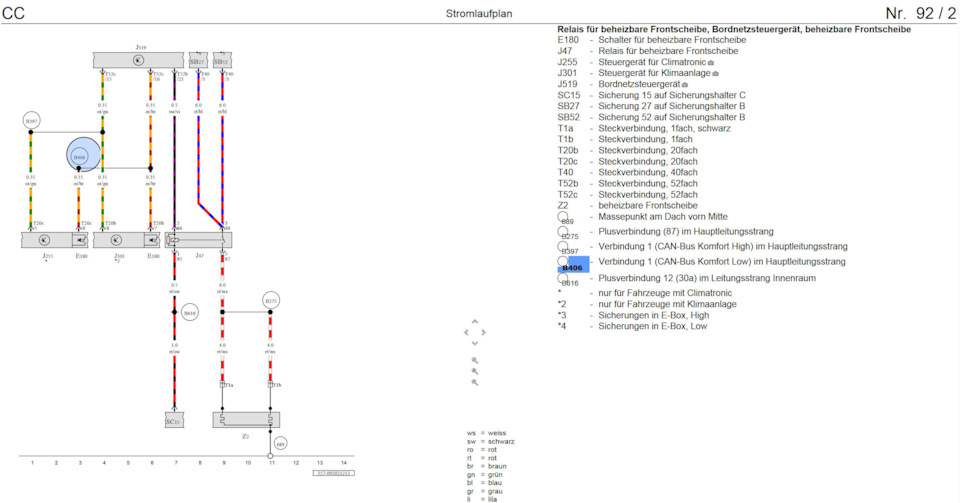Open camera icon next to J255 Climatronic entry

pos(711,62)
